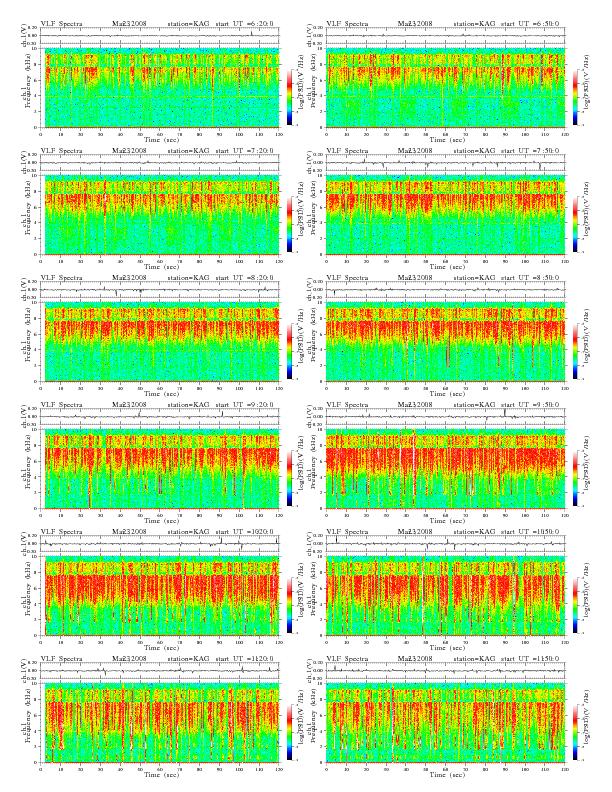Click the PSD color bar of the 10:50:0 plot

576,605
